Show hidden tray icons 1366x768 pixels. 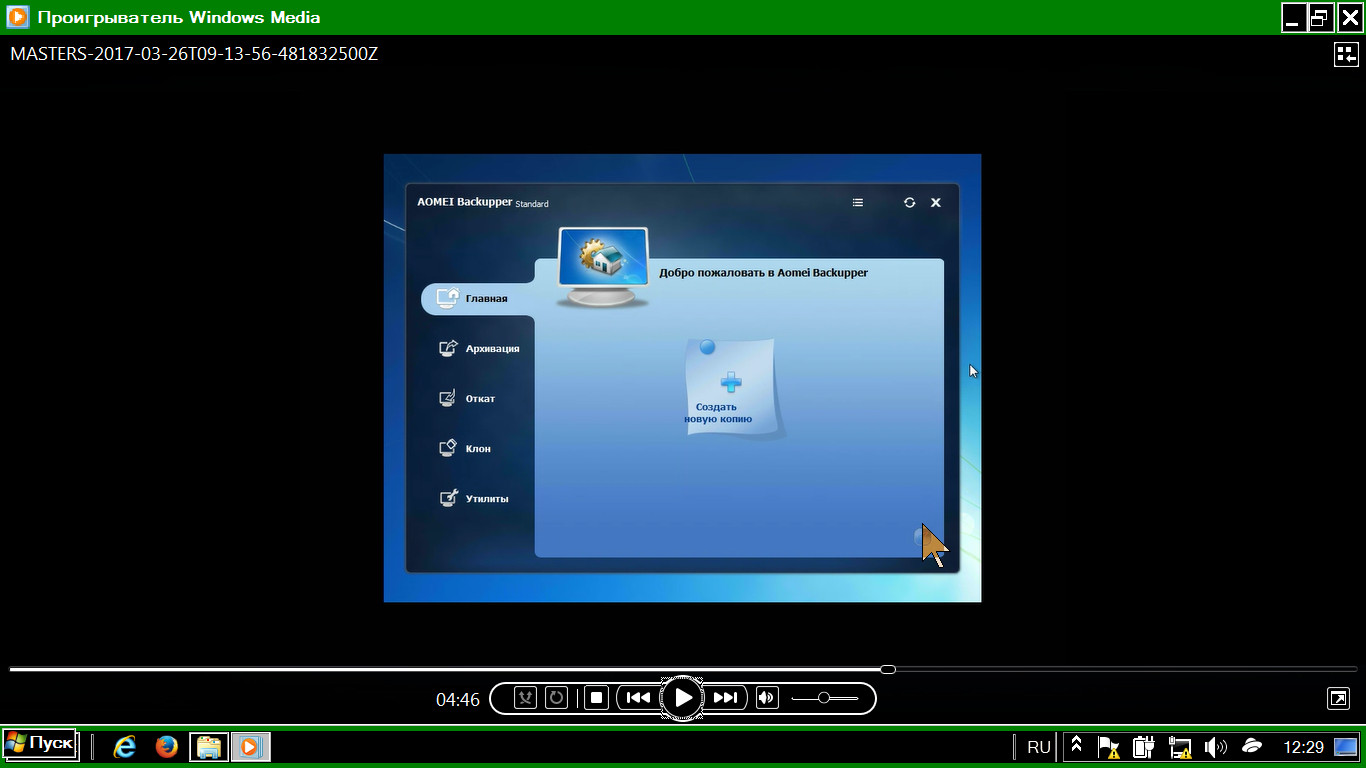(x=1076, y=746)
